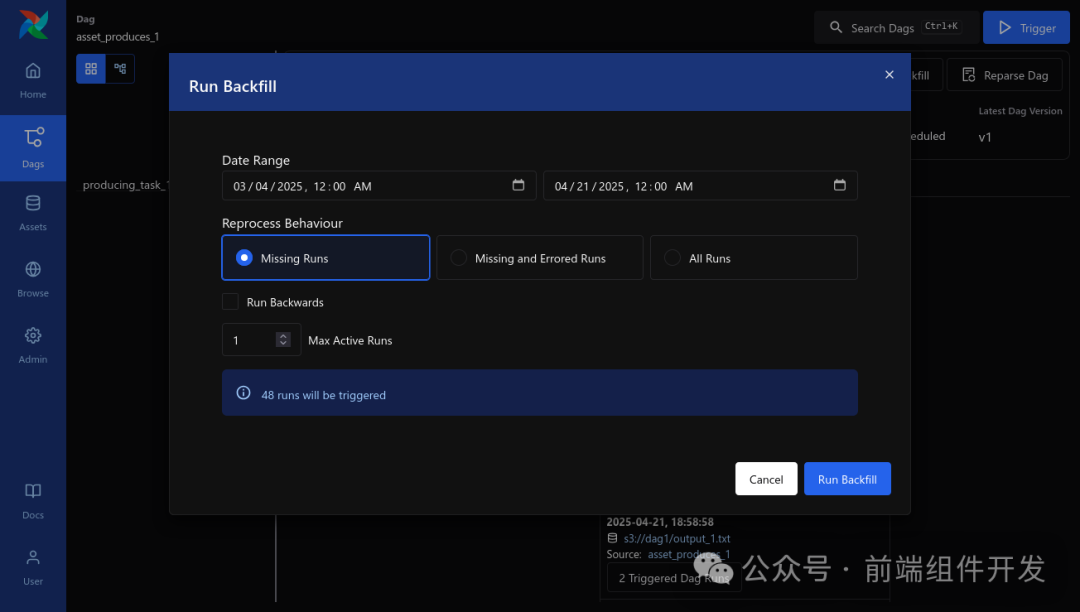This screenshot has height=612, width=1080.
Task: Click the start date field 03/04/2025
Action: pos(379,186)
